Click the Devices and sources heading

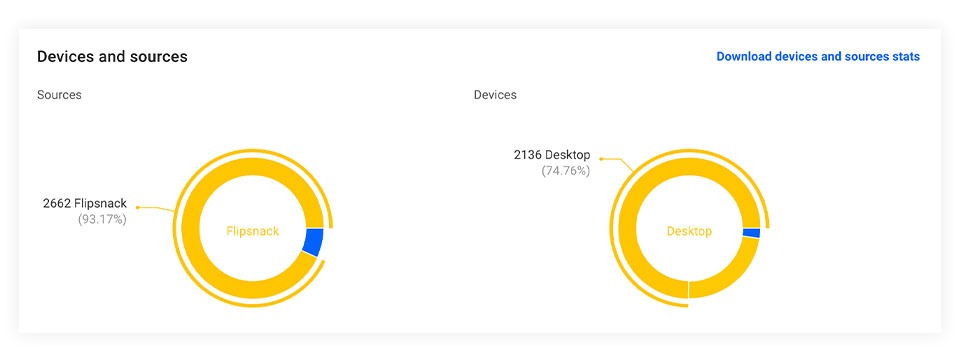[112, 56]
